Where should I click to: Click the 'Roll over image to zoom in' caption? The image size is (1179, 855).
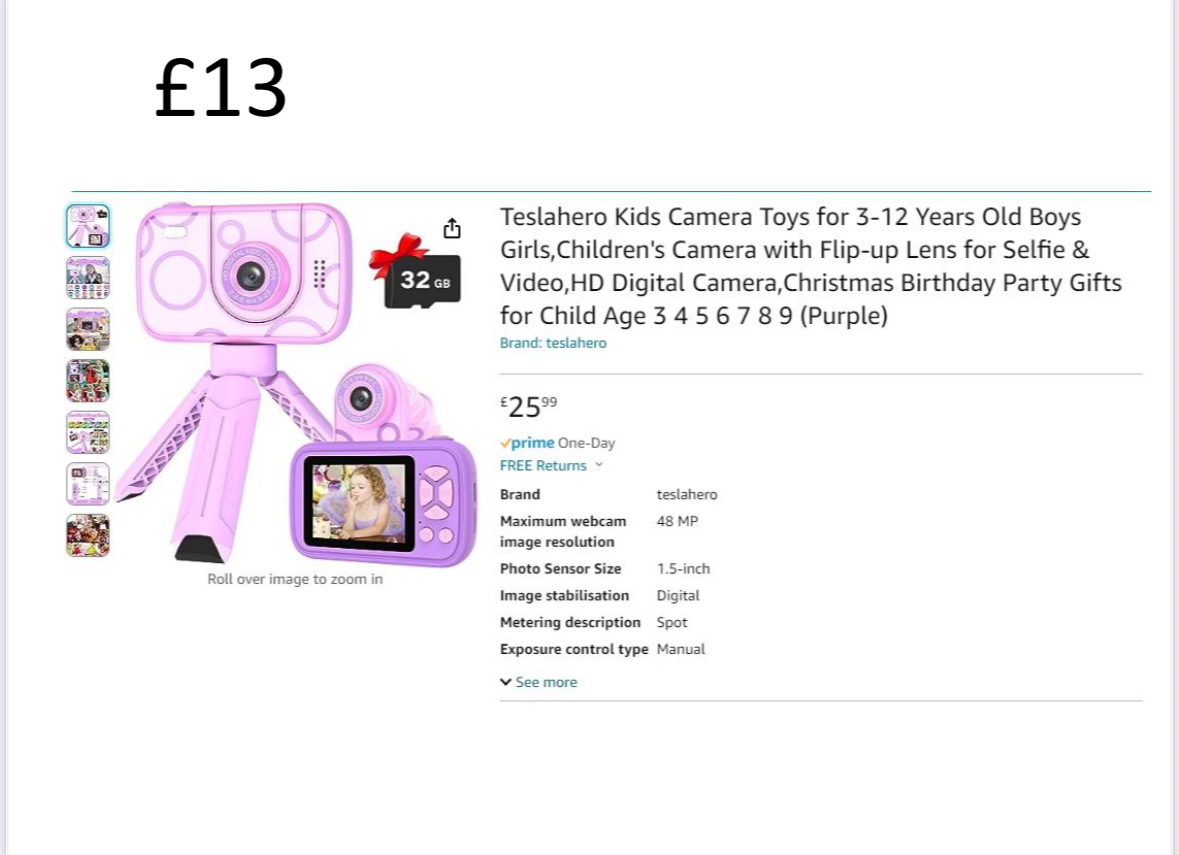click(295, 579)
